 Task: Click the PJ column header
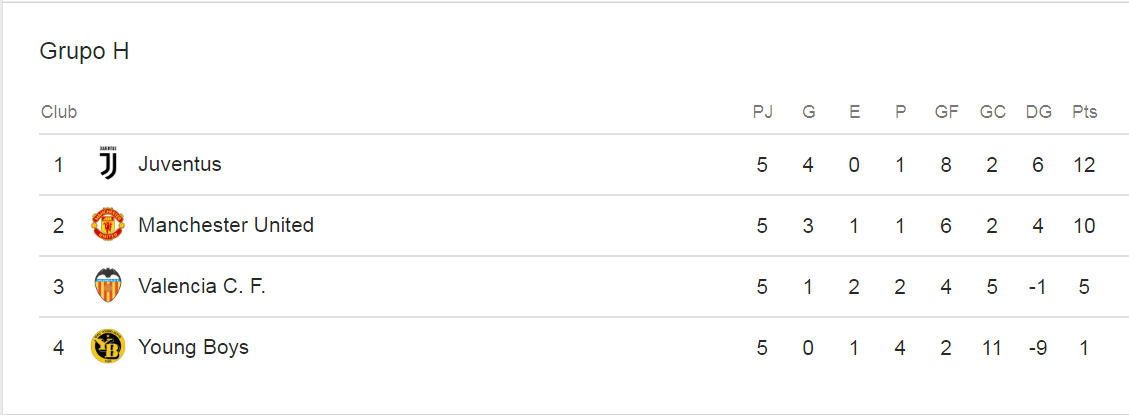pos(763,112)
